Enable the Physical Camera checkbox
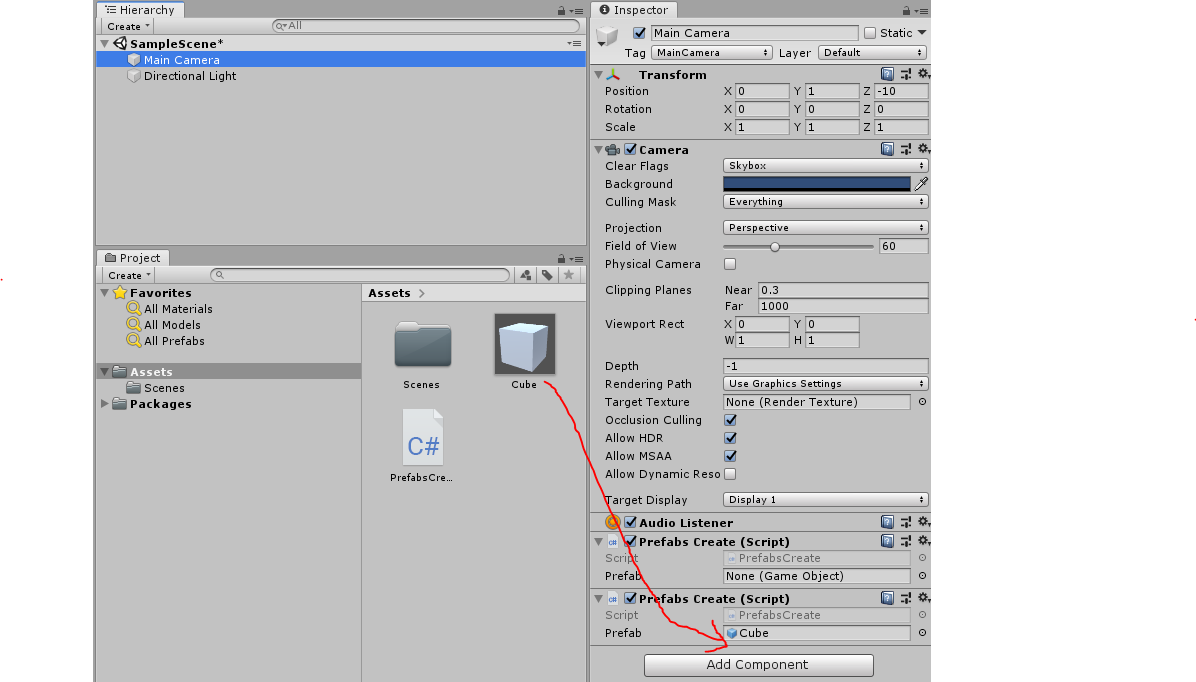The width and height of the screenshot is (1196, 682). 729,263
